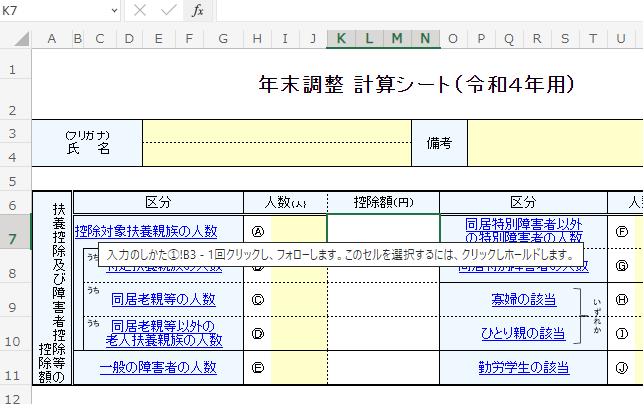Click the circled Ⓙ marker
Screen dimensions: 643x404
point(622,368)
